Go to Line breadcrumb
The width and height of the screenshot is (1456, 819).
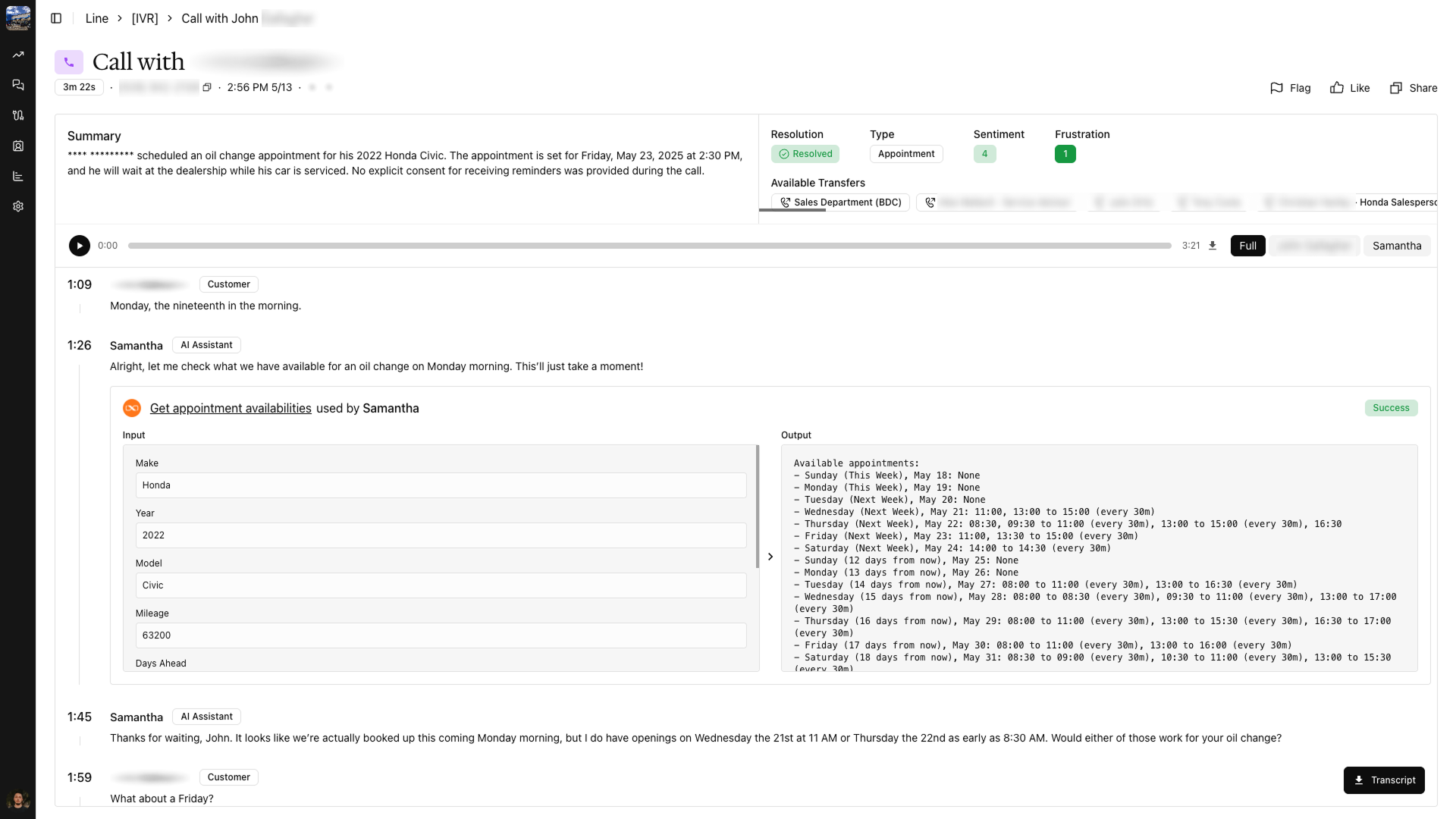tap(96, 18)
